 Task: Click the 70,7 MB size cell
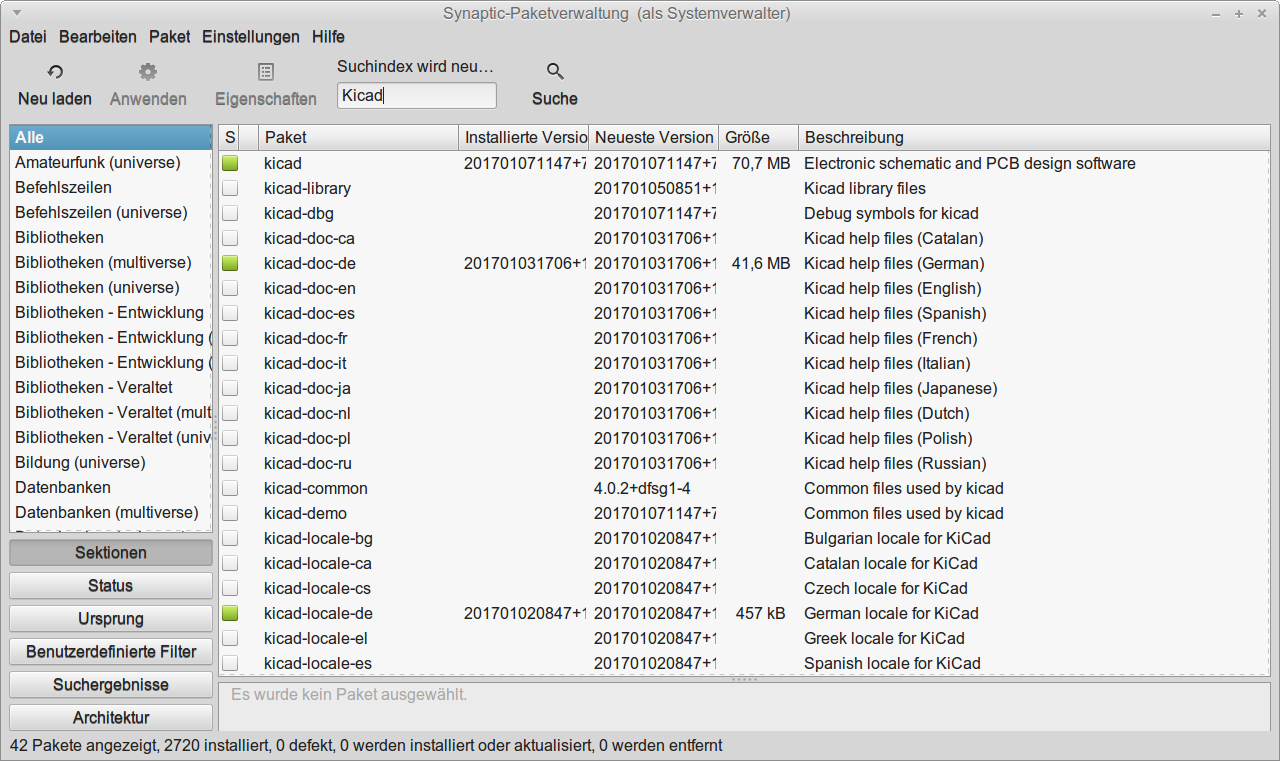tap(761, 163)
